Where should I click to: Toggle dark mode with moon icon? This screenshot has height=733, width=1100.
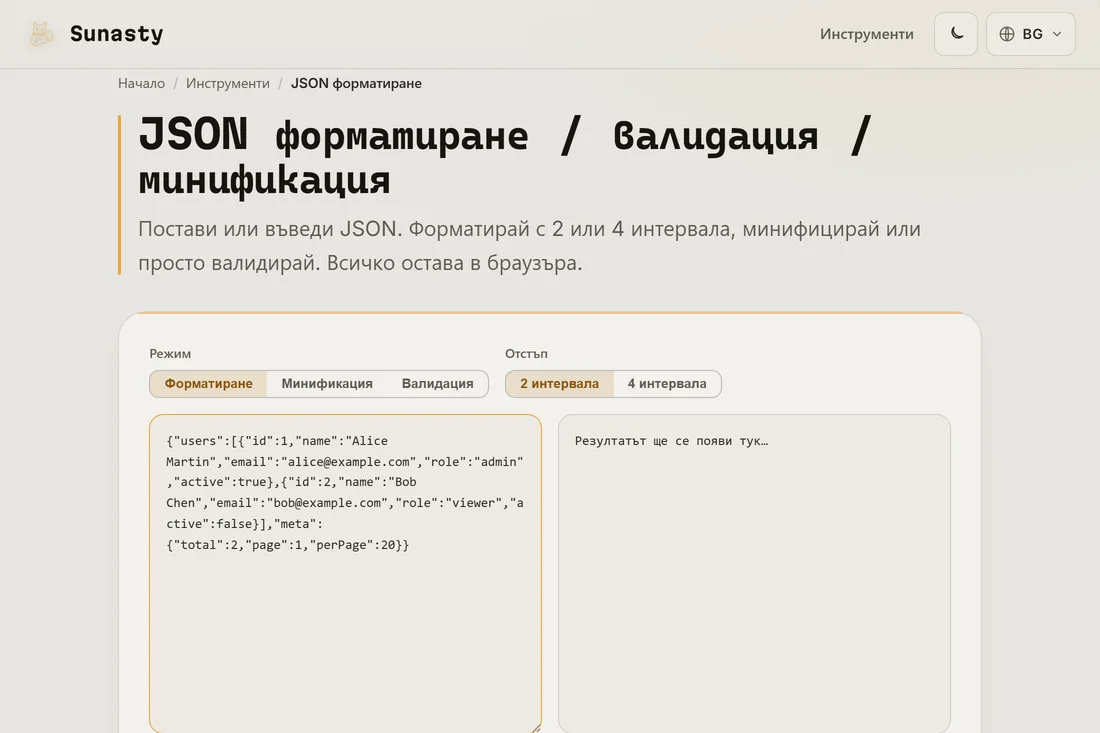point(955,34)
